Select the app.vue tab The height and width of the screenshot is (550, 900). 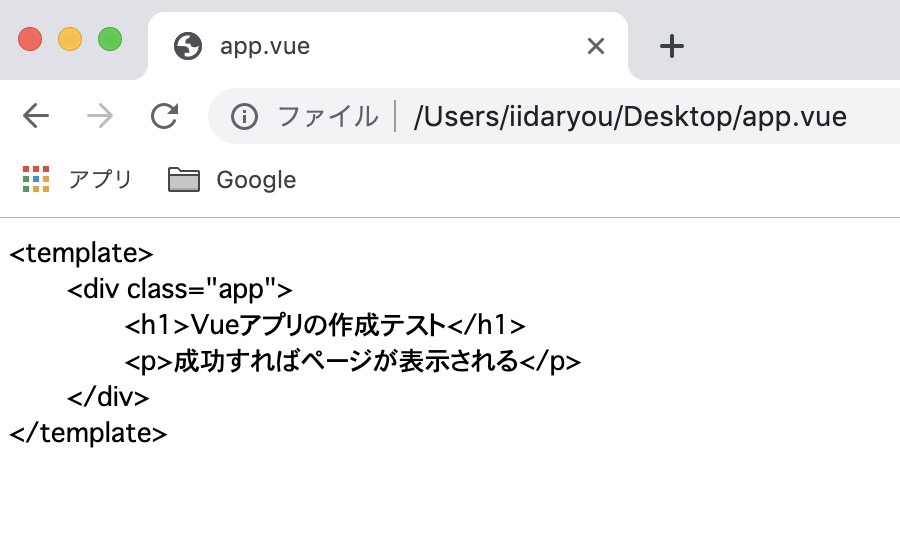pos(388,46)
